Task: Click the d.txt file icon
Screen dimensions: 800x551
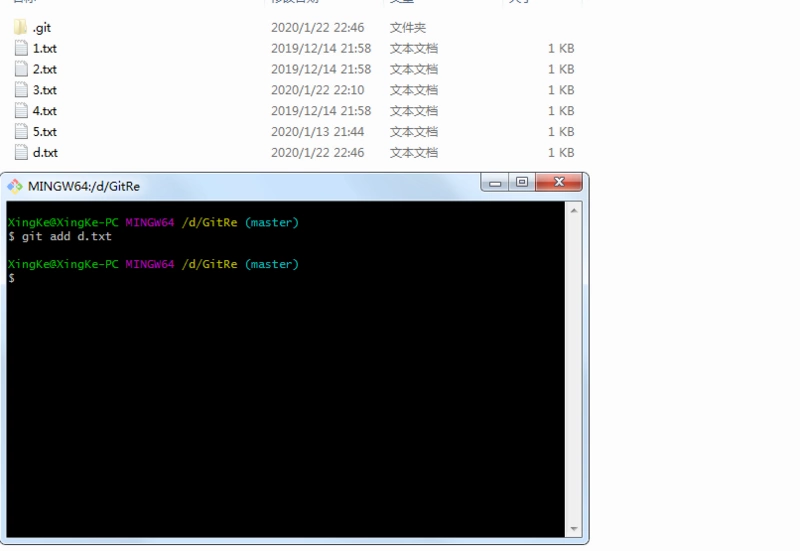Action: [x=21, y=153]
